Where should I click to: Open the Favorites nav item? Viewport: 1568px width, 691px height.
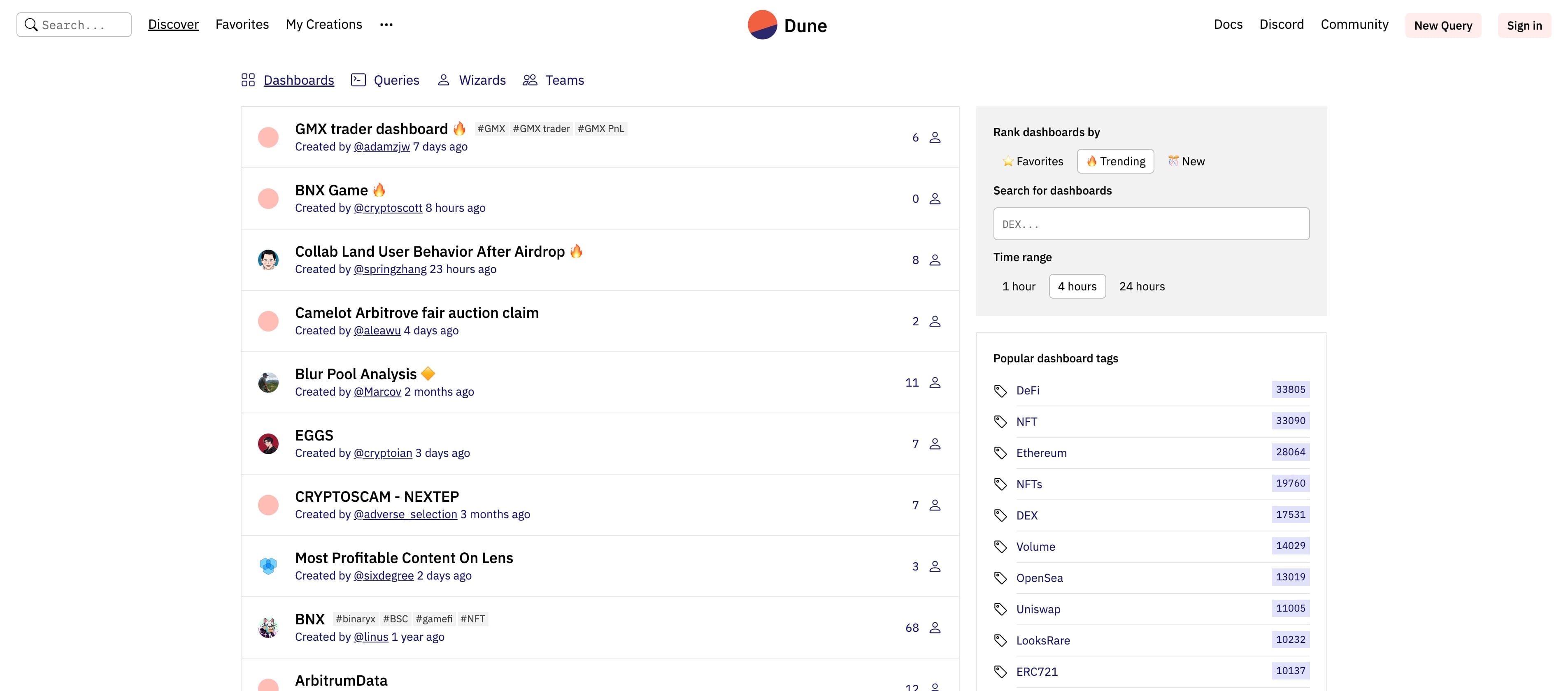(242, 24)
